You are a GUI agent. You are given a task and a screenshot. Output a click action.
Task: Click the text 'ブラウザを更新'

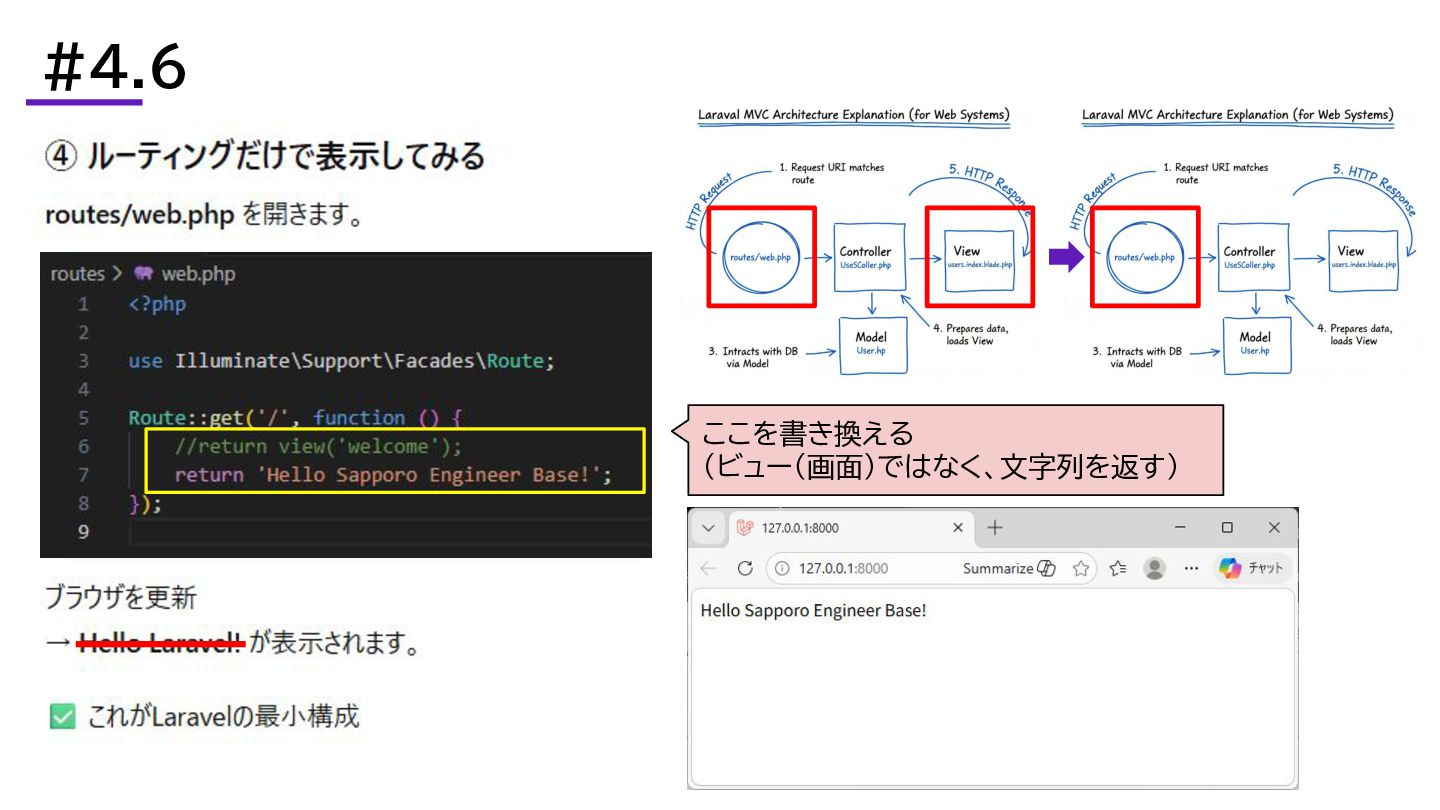pyautogui.click(x=121, y=599)
